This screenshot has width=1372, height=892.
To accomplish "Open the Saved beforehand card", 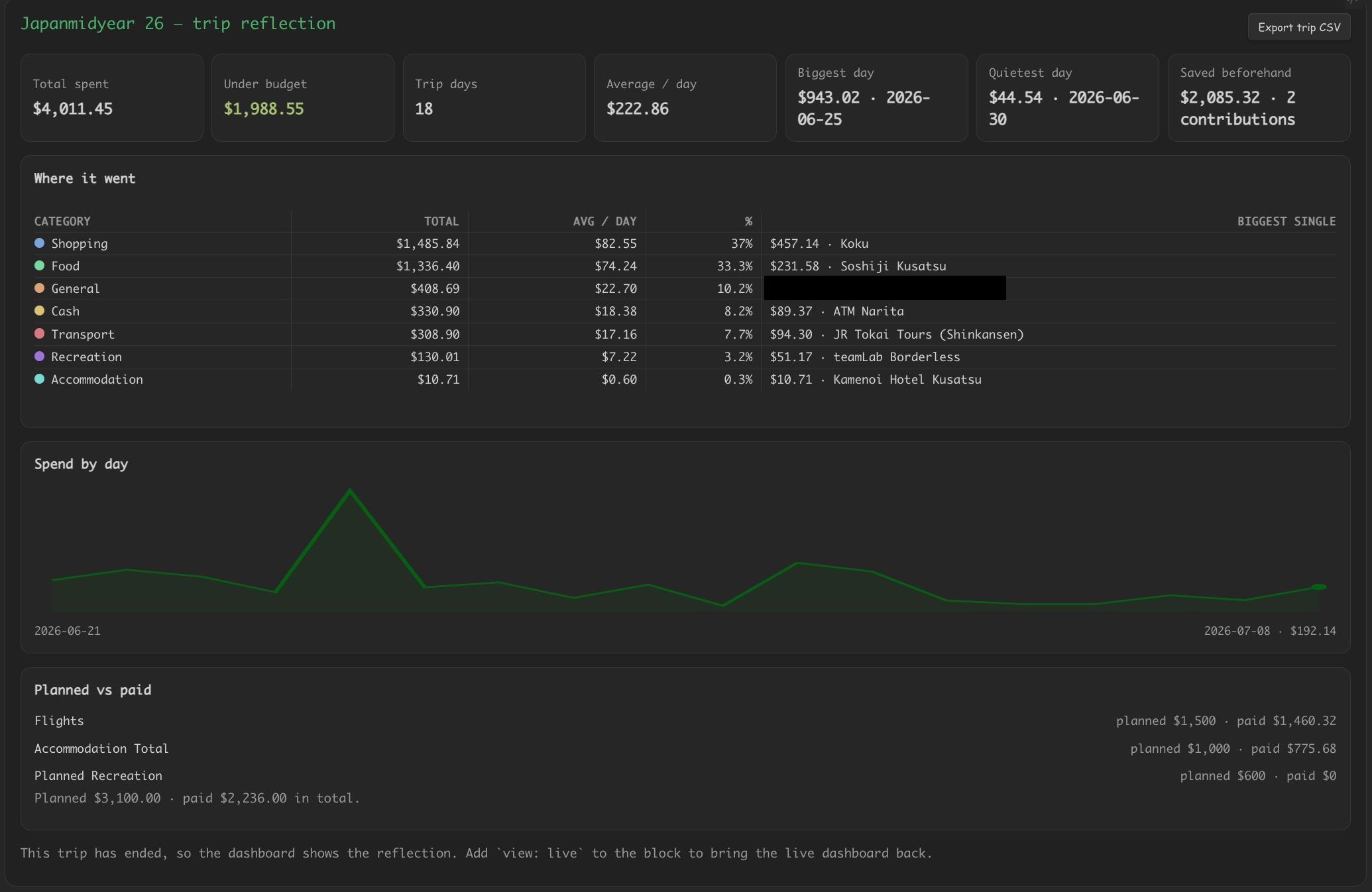I will click(x=1259, y=97).
